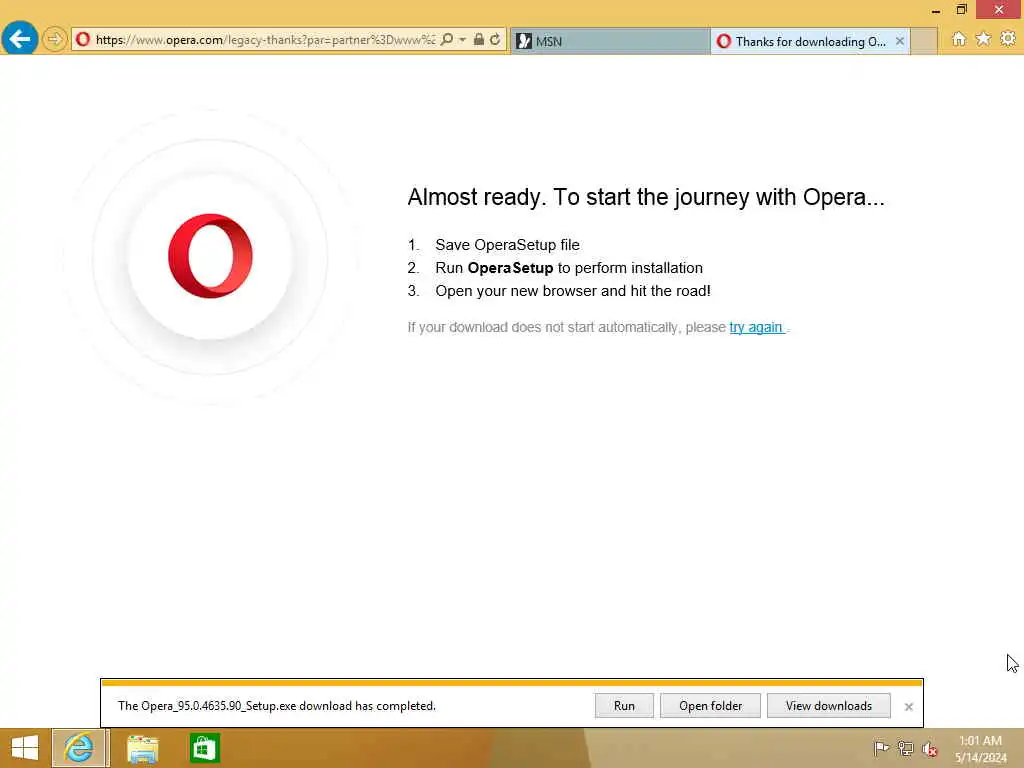The height and width of the screenshot is (768, 1024).
Task: Click download completed message text
Action: coord(276,706)
